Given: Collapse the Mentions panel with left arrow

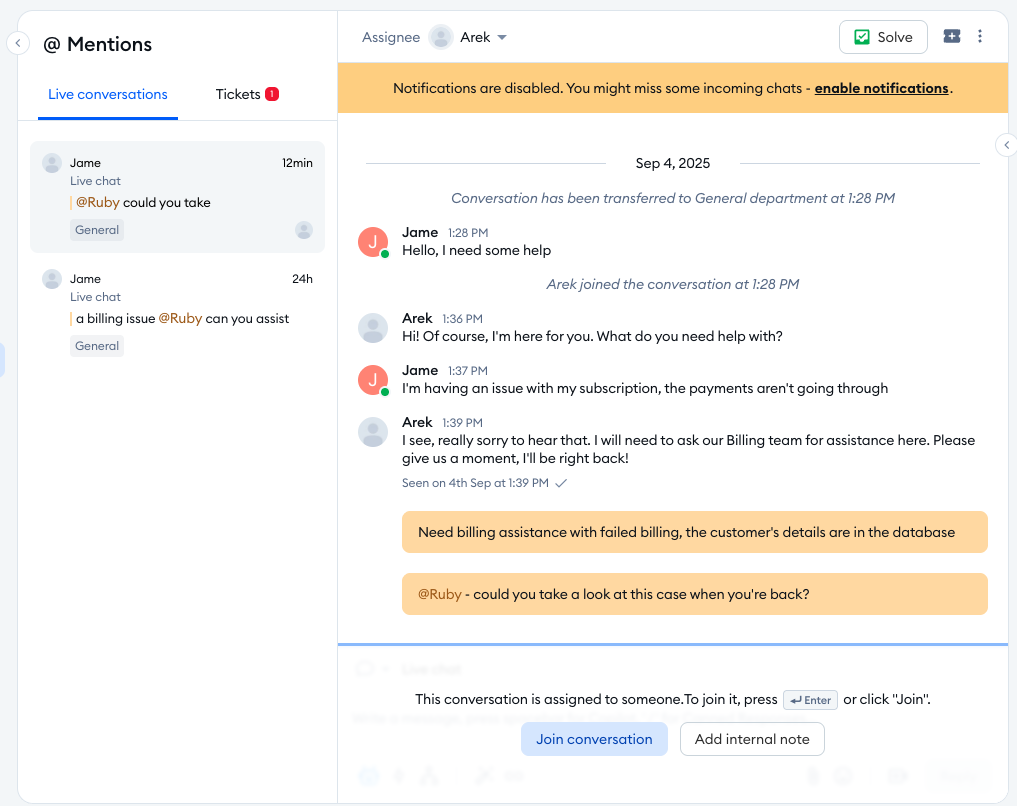Looking at the screenshot, I should tap(18, 43).
